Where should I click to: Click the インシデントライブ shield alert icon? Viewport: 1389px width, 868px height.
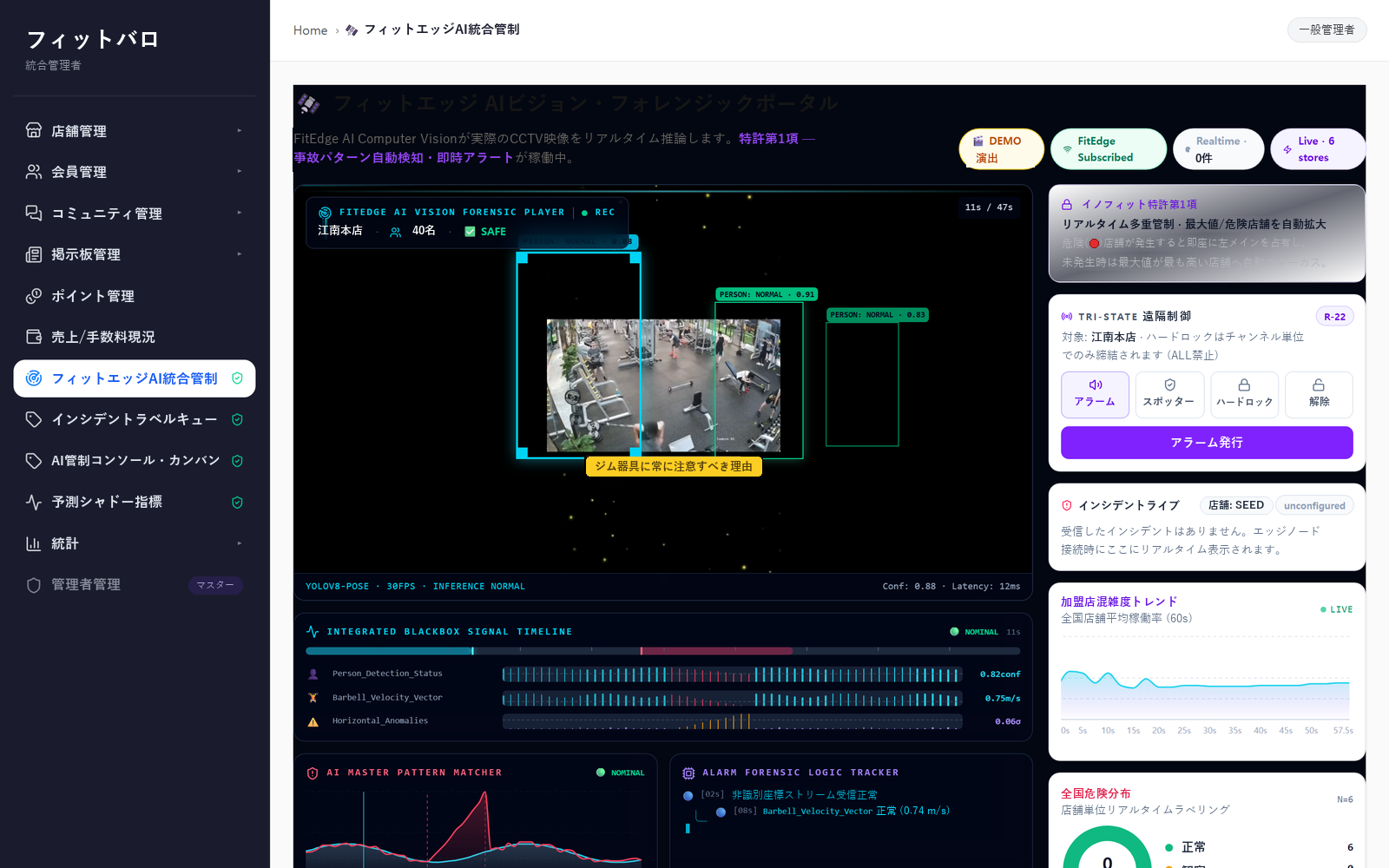[1067, 505]
